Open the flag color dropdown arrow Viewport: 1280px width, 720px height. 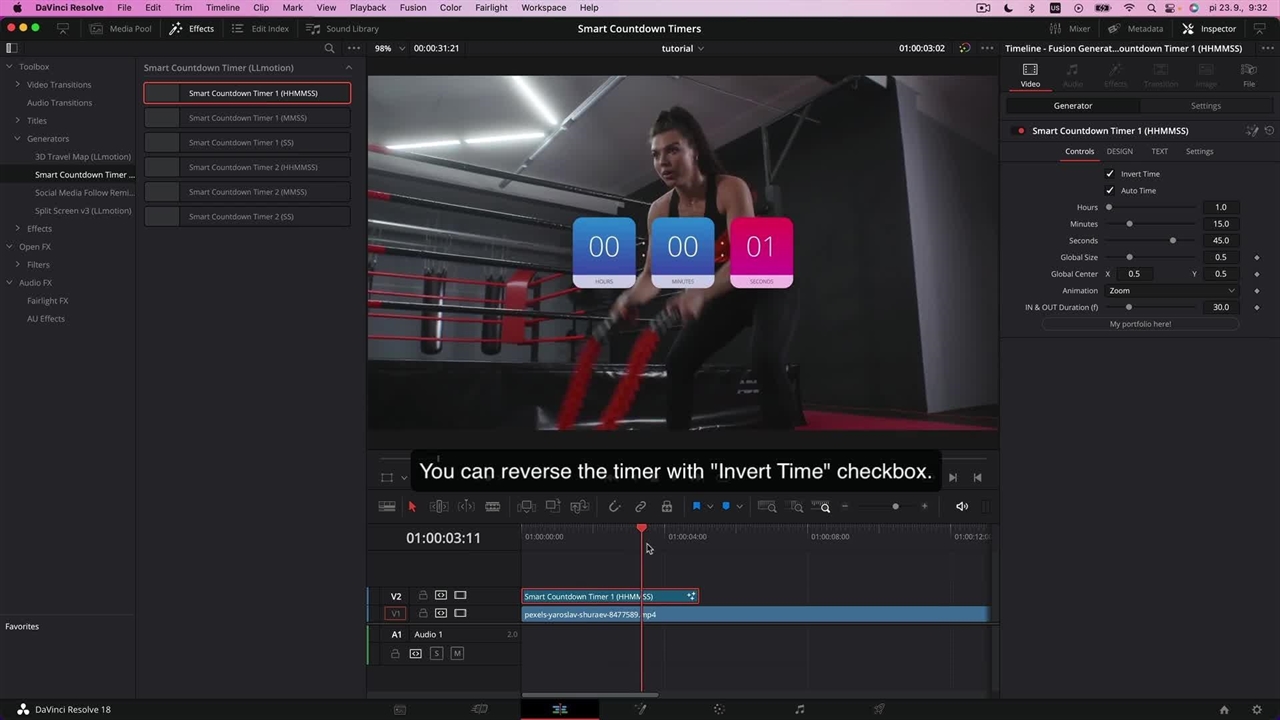click(x=710, y=507)
